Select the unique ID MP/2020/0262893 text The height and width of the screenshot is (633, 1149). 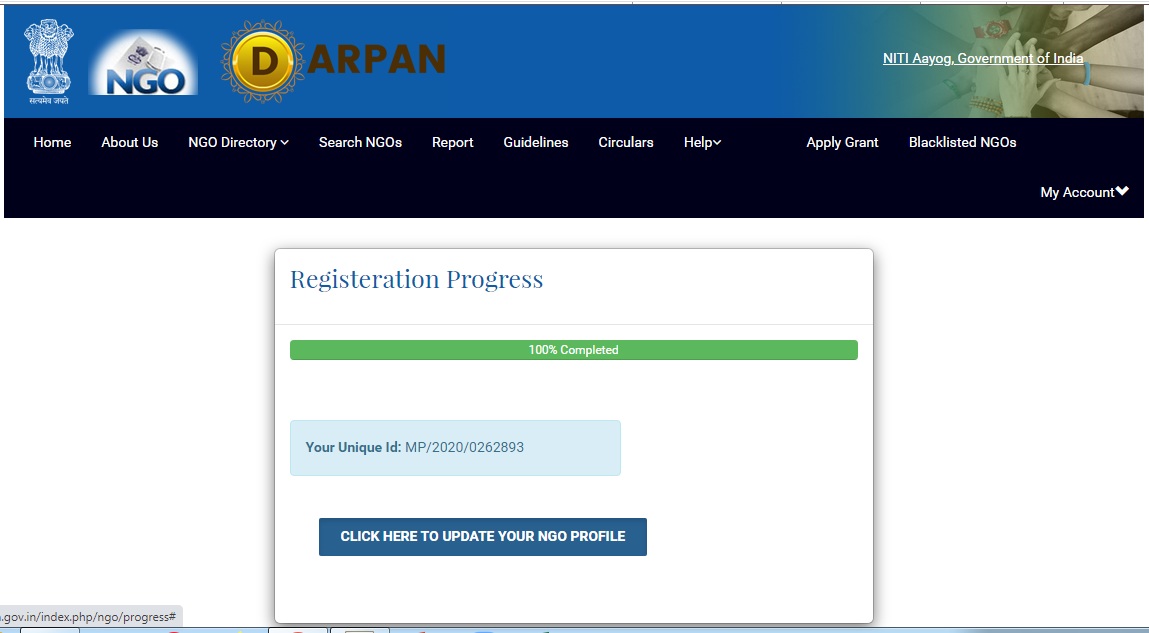465,447
